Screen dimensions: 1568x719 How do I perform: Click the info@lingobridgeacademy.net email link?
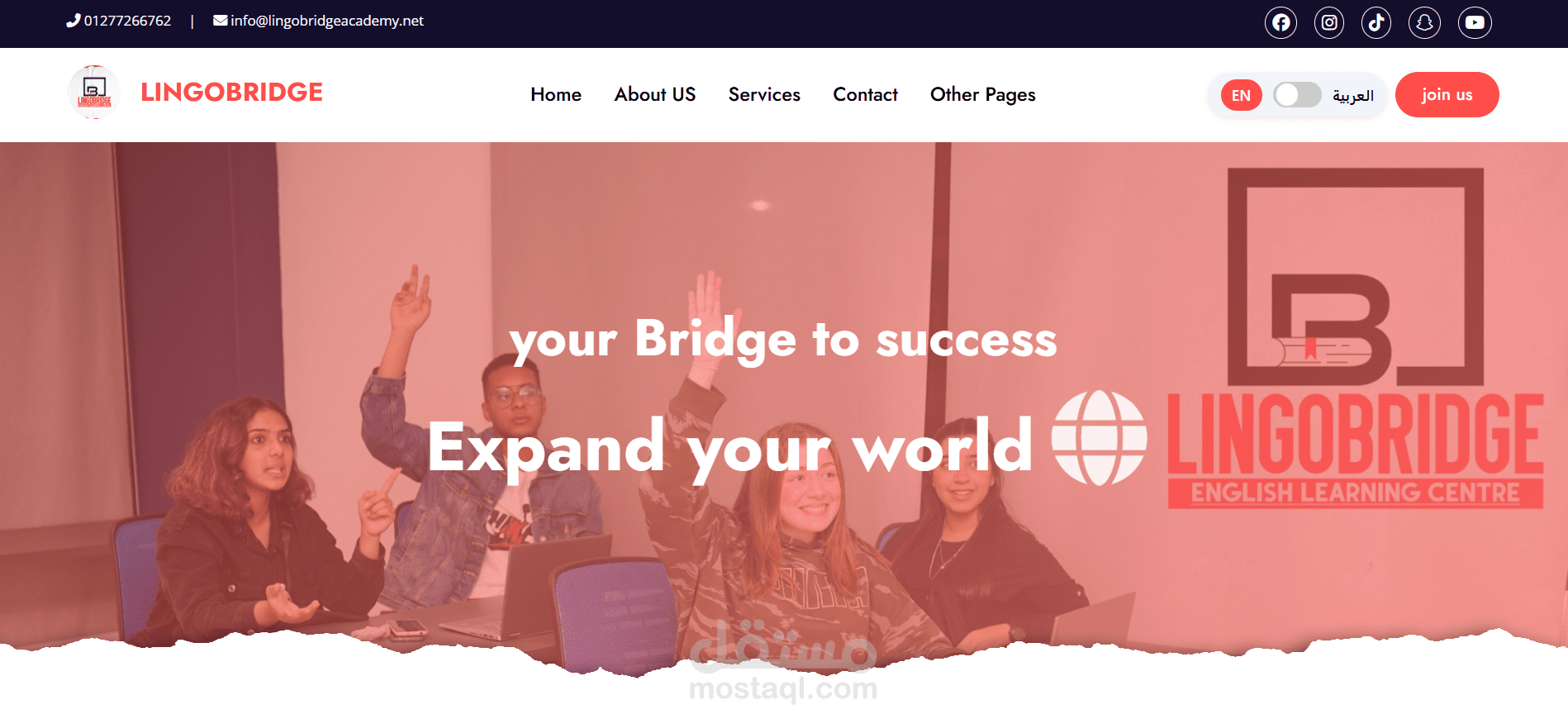coord(327,21)
